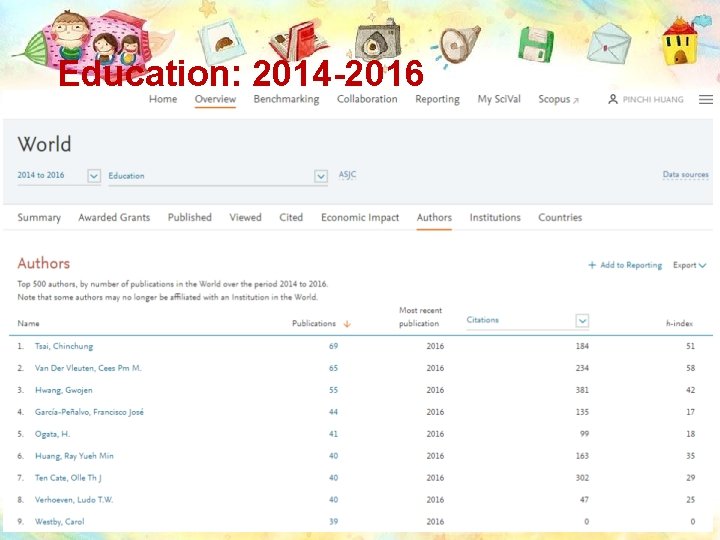Viewport: 720px width, 540px height.
Task: Open author Ogata, H.
Action: [52, 434]
